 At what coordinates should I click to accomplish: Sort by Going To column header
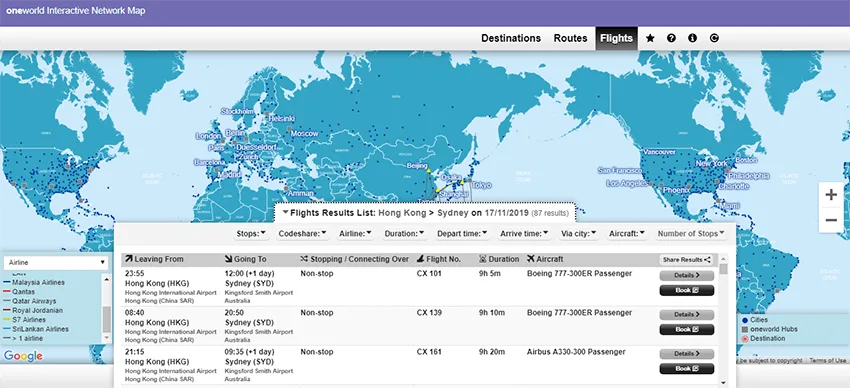pyautogui.click(x=246, y=259)
